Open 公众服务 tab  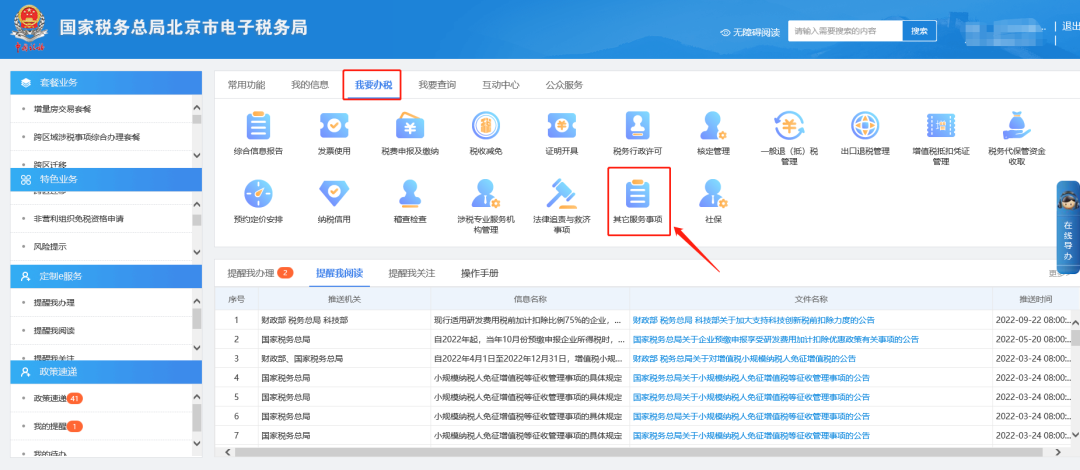pos(564,85)
